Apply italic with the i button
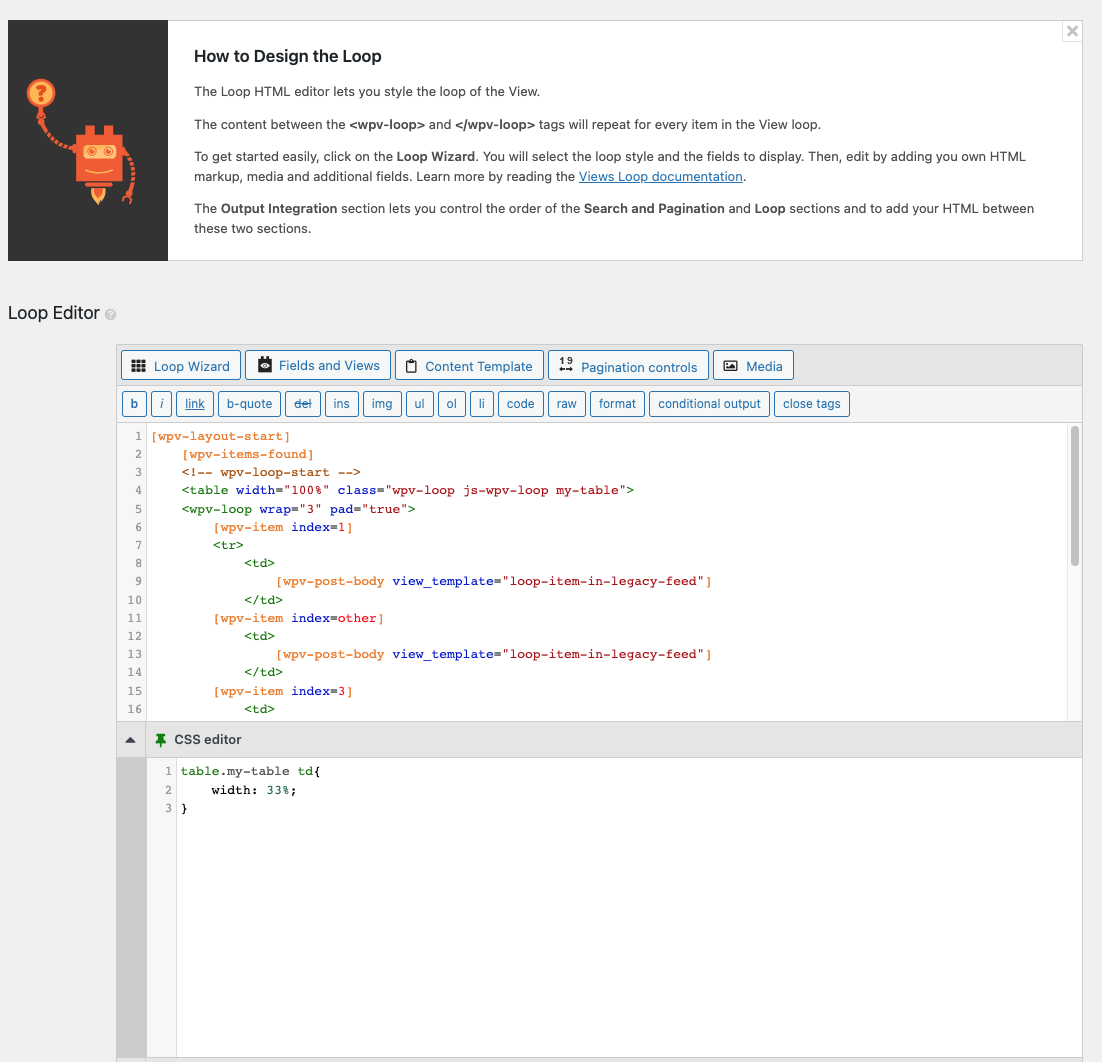Image resolution: width=1102 pixels, height=1062 pixels. coord(162,404)
